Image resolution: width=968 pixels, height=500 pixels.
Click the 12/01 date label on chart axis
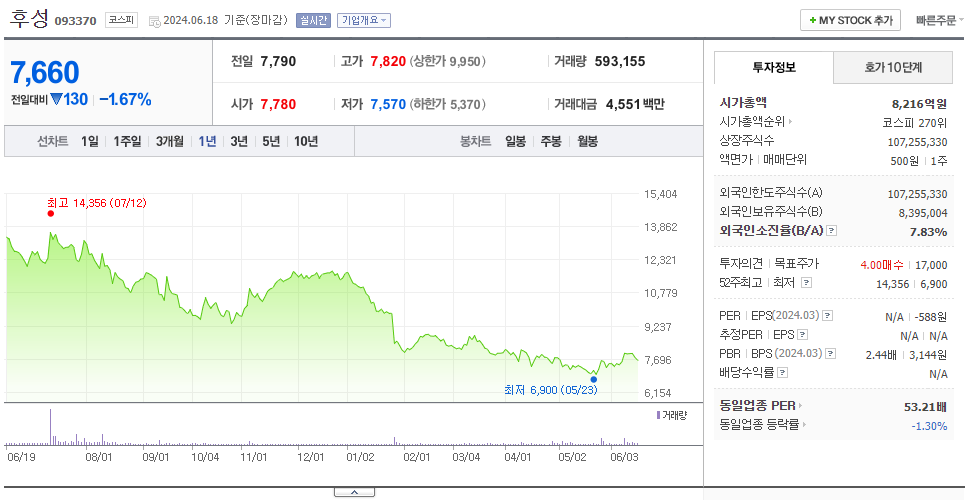[310, 457]
